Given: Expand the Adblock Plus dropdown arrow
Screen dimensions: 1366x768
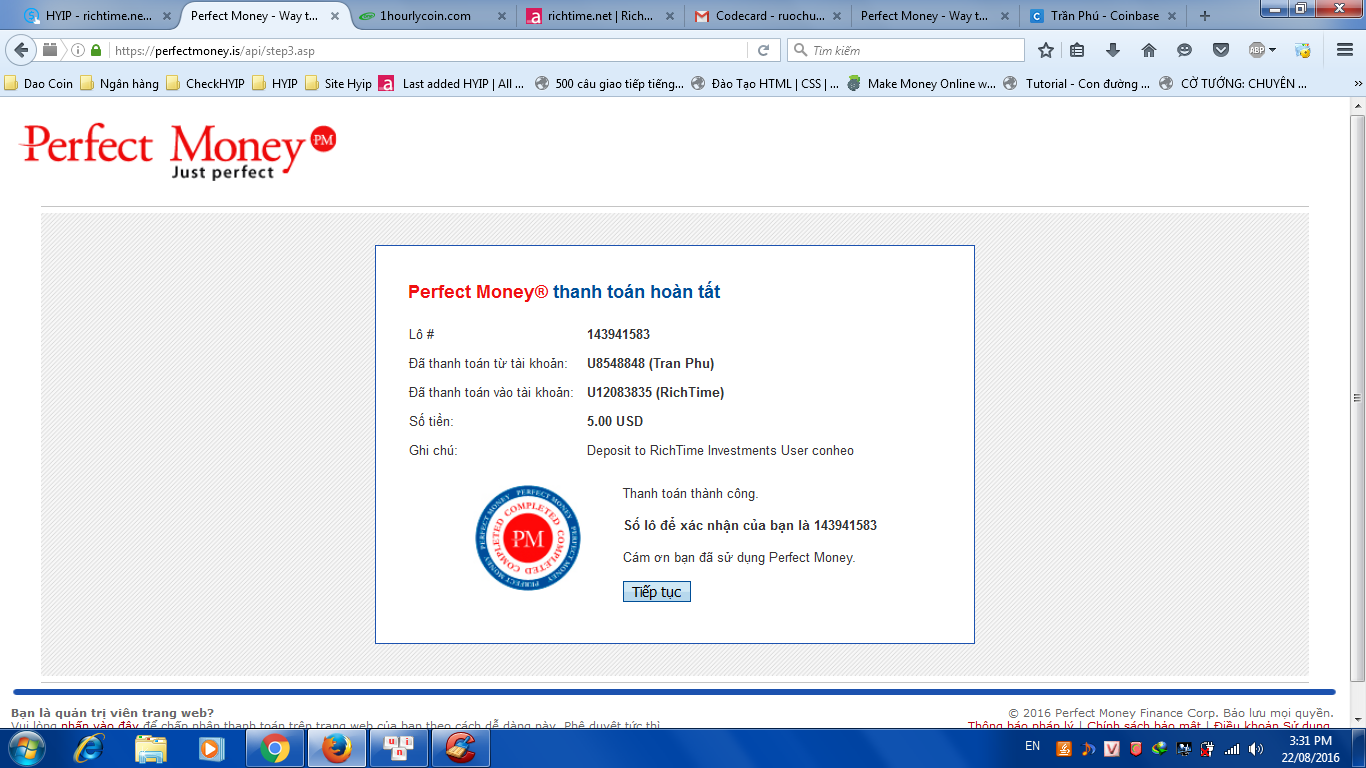Looking at the screenshot, I should point(1272,50).
